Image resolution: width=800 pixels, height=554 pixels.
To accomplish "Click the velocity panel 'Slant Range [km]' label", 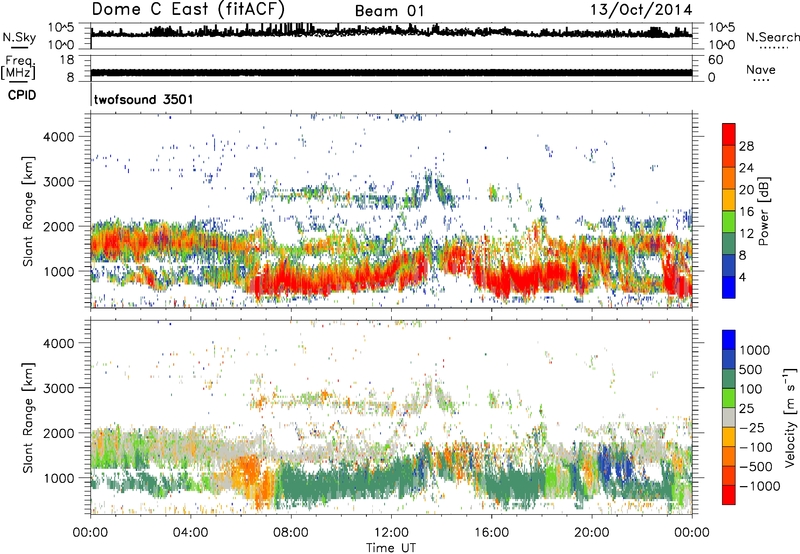I will coord(28,418).
